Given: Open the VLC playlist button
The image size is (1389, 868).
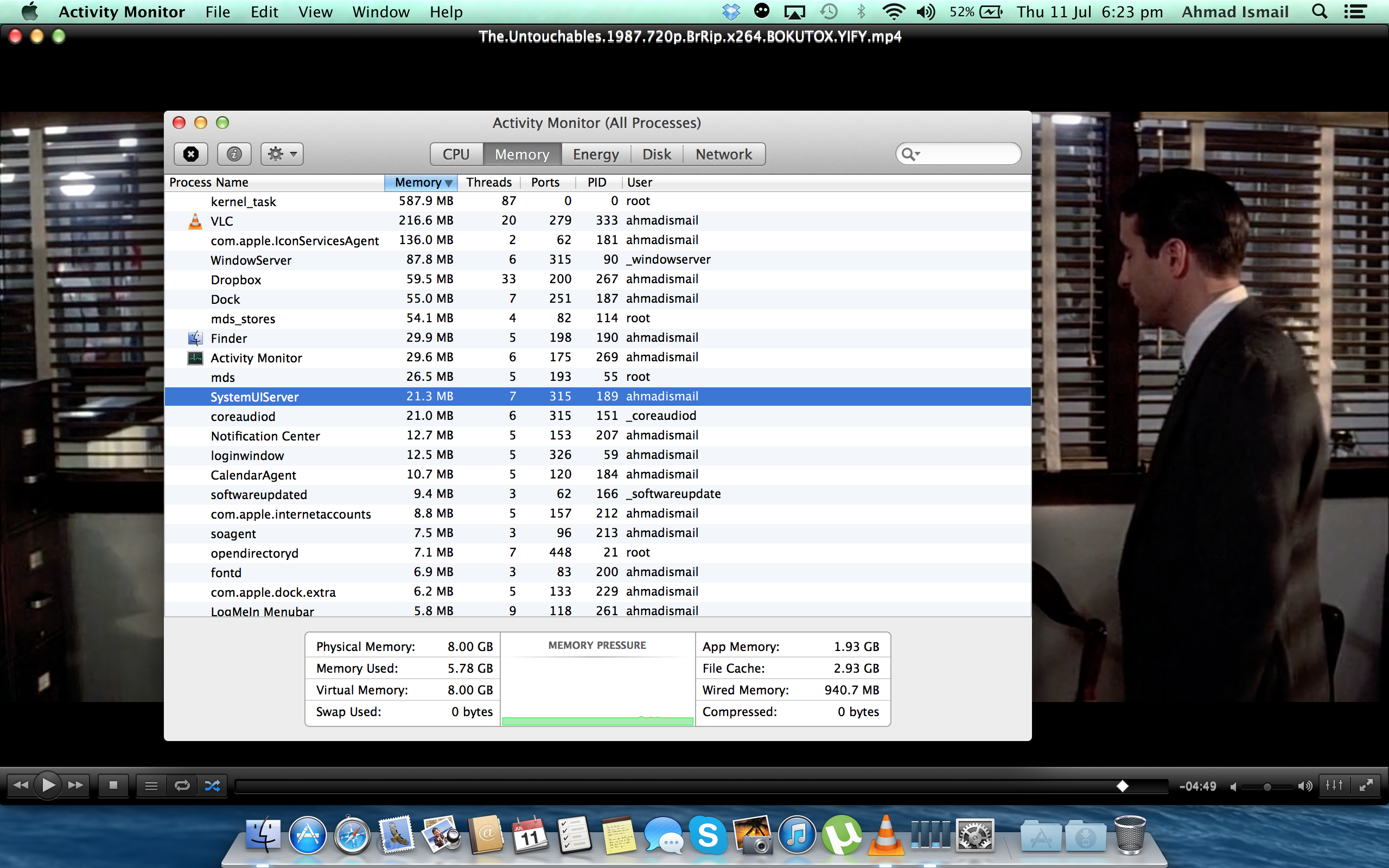Looking at the screenshot, I should 151,786.
